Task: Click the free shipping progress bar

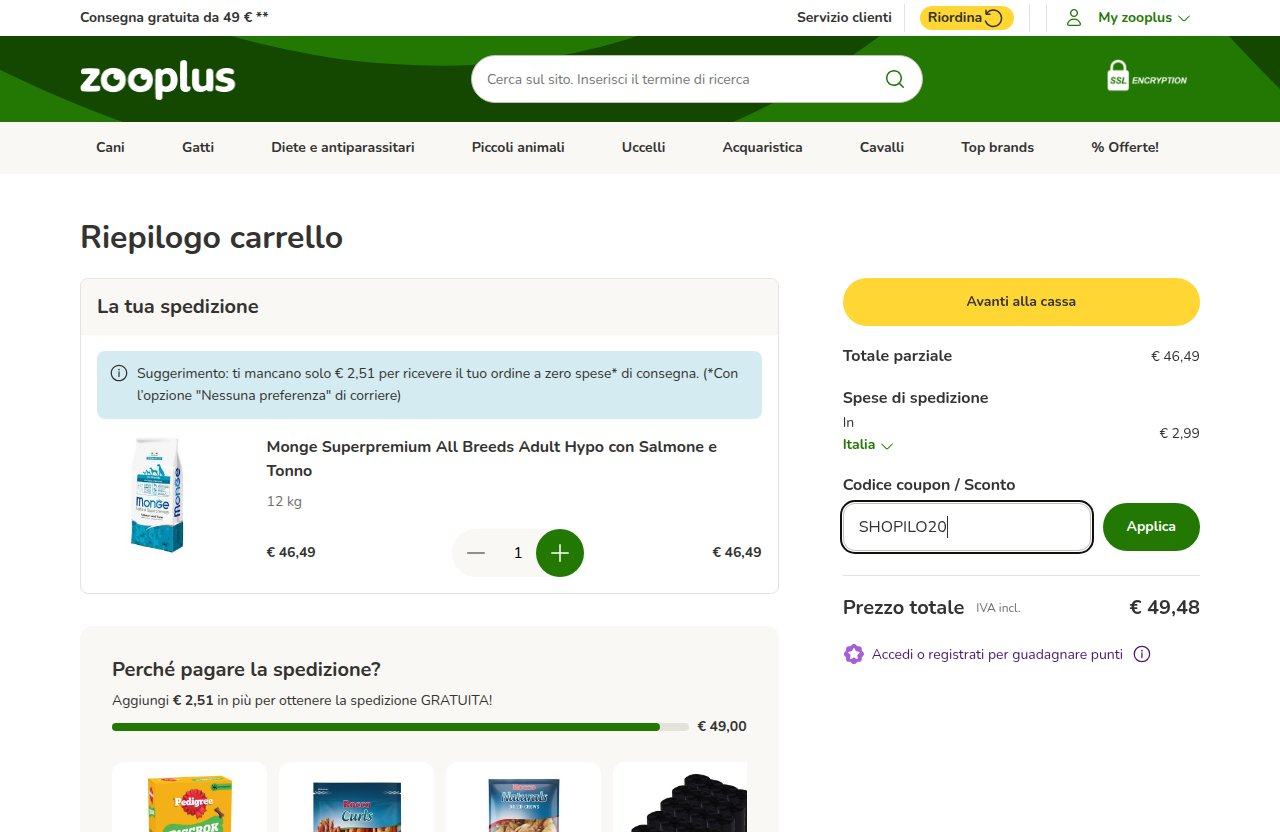Action: (x=401, y=727)
